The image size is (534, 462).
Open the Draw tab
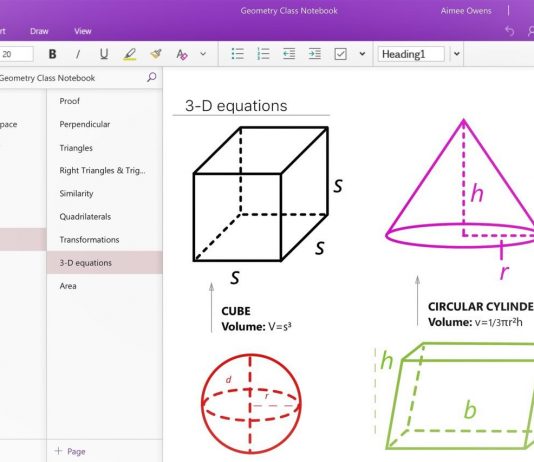(x=39, y=31)
